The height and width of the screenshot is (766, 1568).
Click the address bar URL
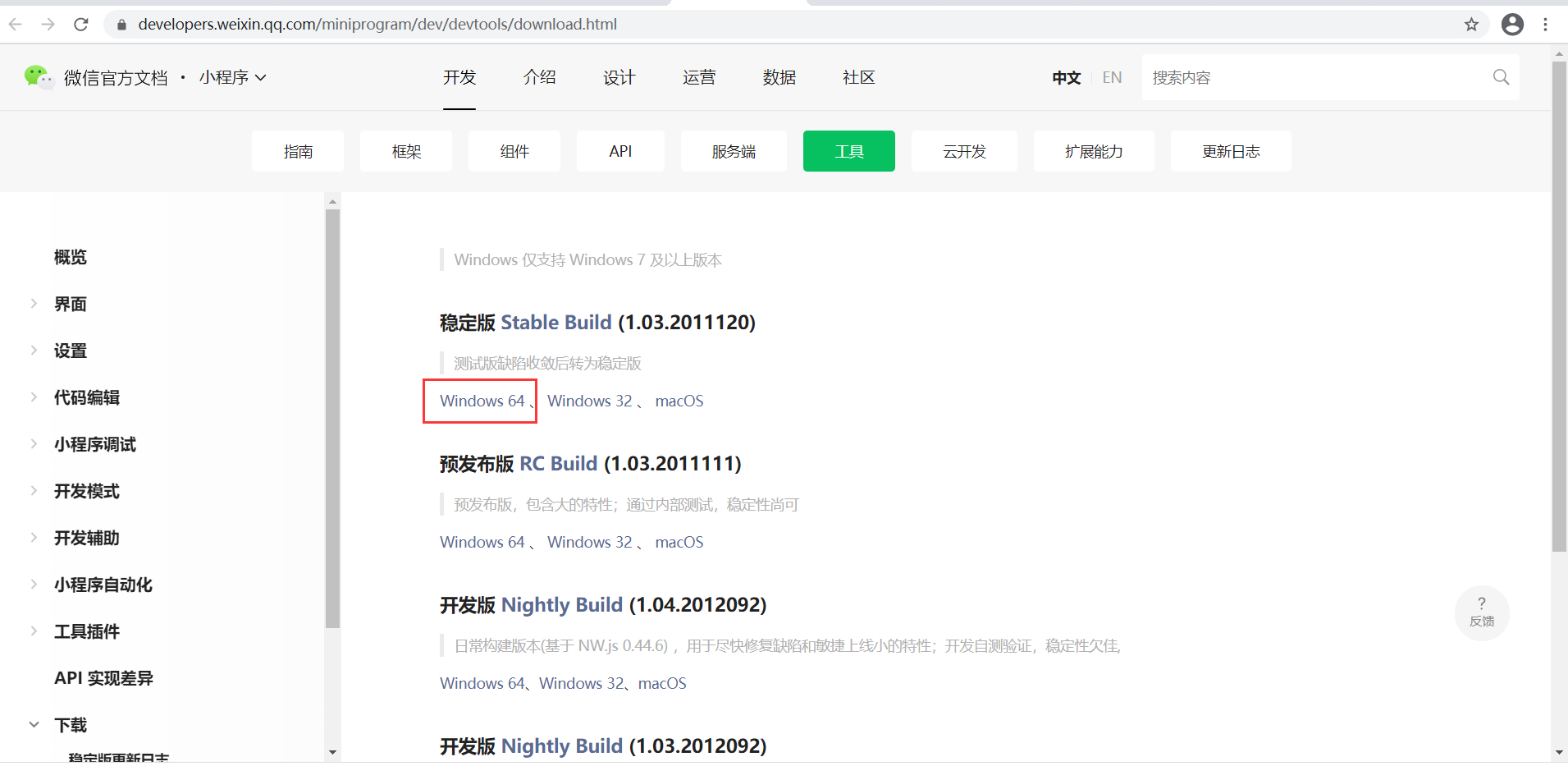pos(377,25)
